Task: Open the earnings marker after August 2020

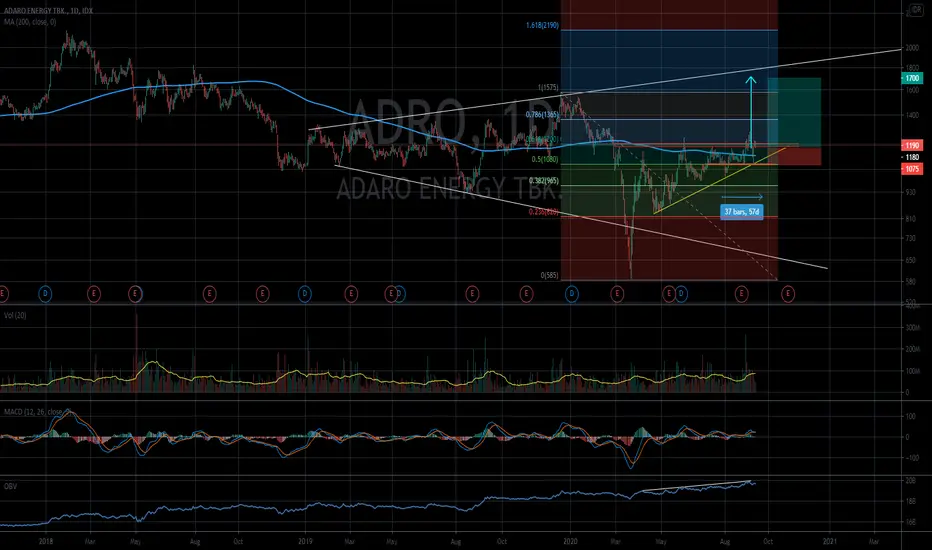Action: coord(741,293)
